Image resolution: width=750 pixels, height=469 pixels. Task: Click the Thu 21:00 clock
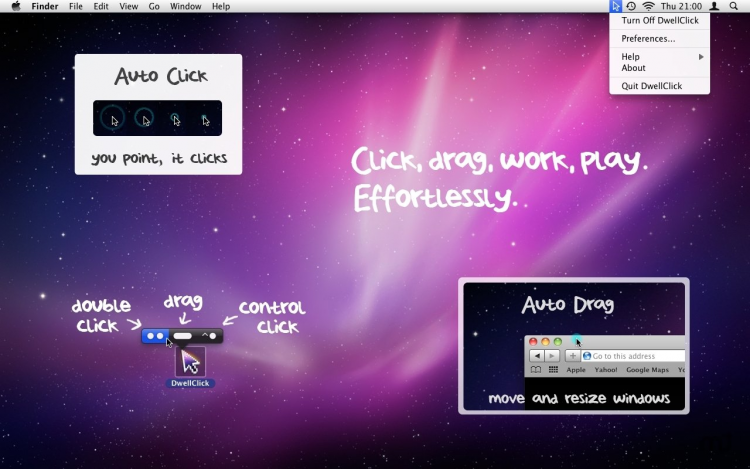(681, 6)
